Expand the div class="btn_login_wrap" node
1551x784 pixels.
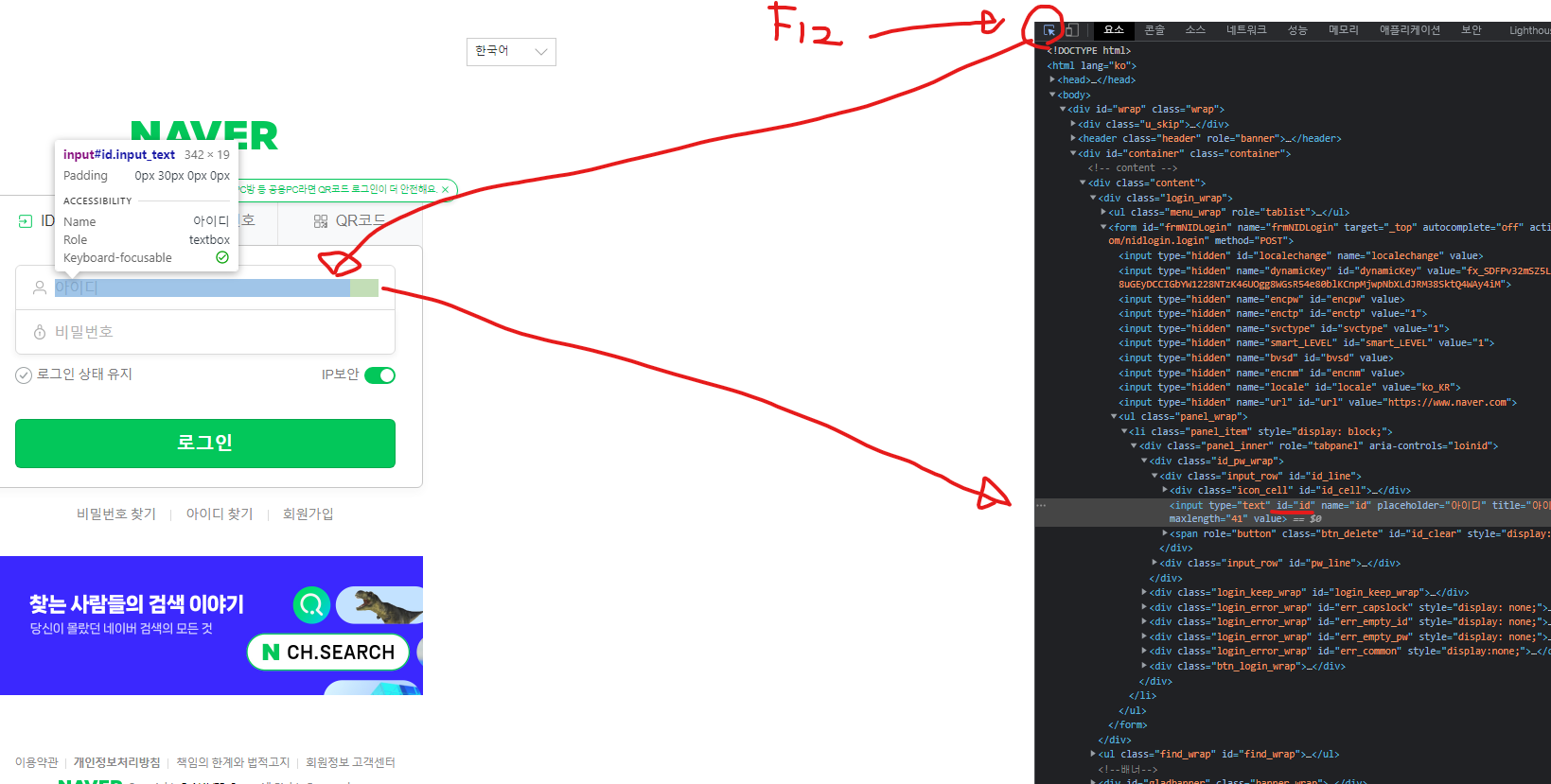click(1144, 666)
